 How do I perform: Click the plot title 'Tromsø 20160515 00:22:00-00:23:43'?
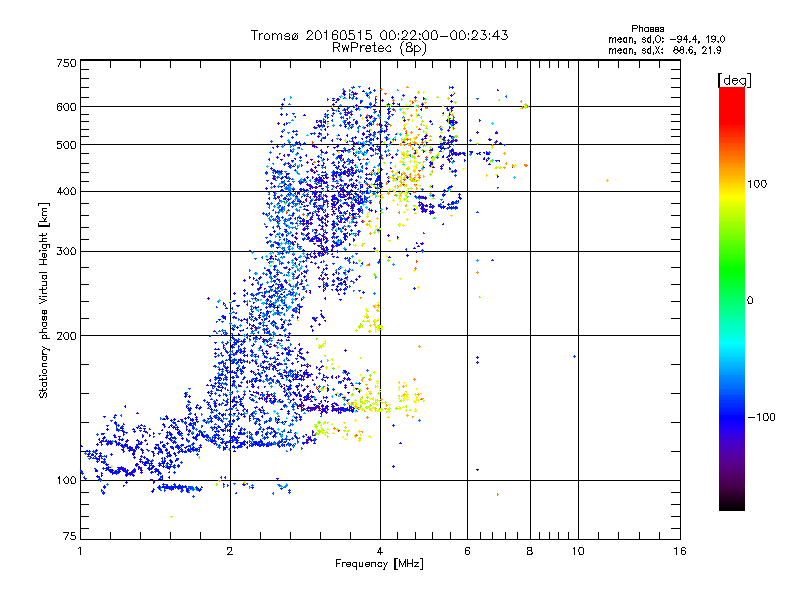(x=379, y=35)
